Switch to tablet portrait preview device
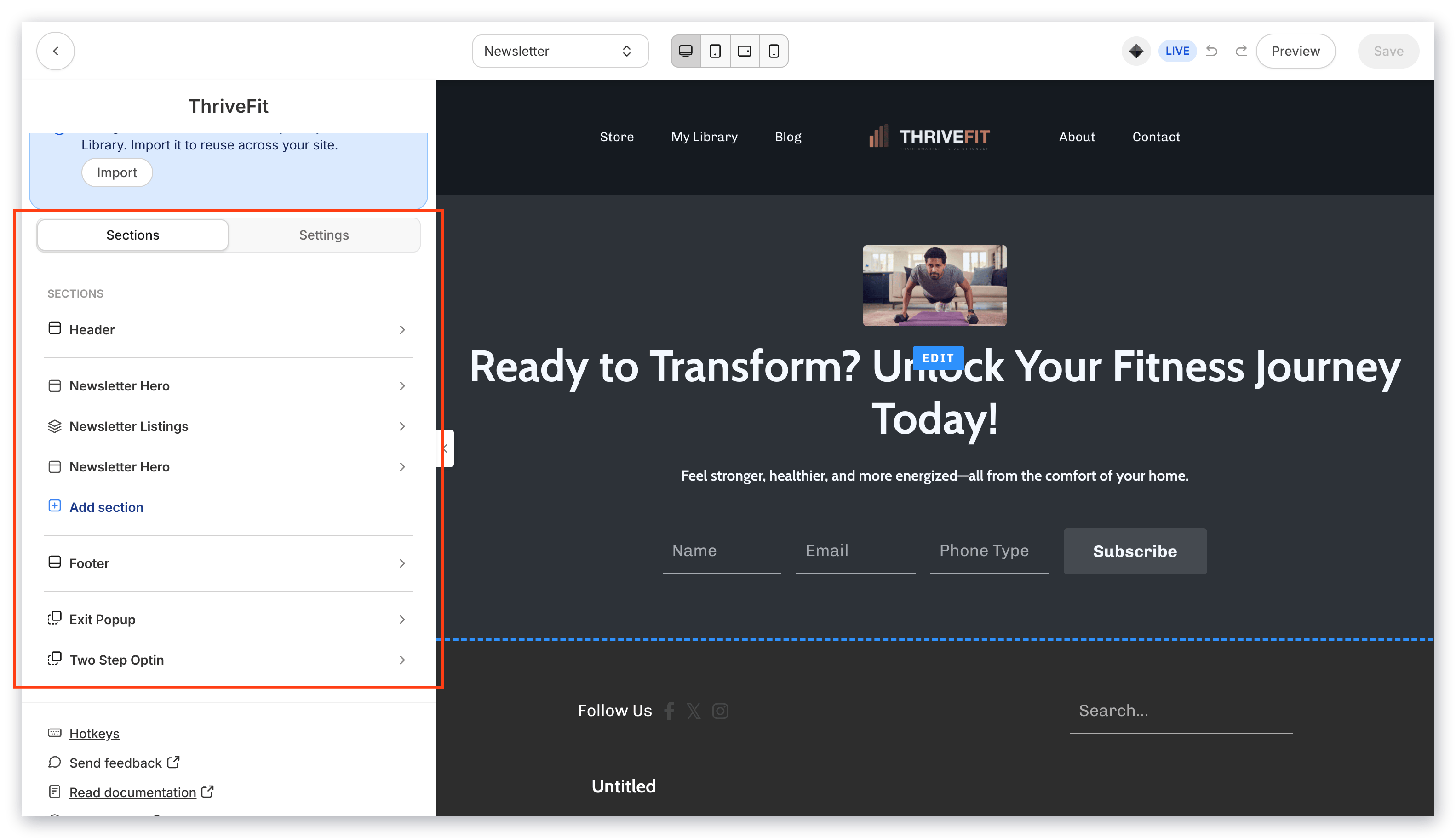Viewport: 1456px width, 838px height. point(715,51)
